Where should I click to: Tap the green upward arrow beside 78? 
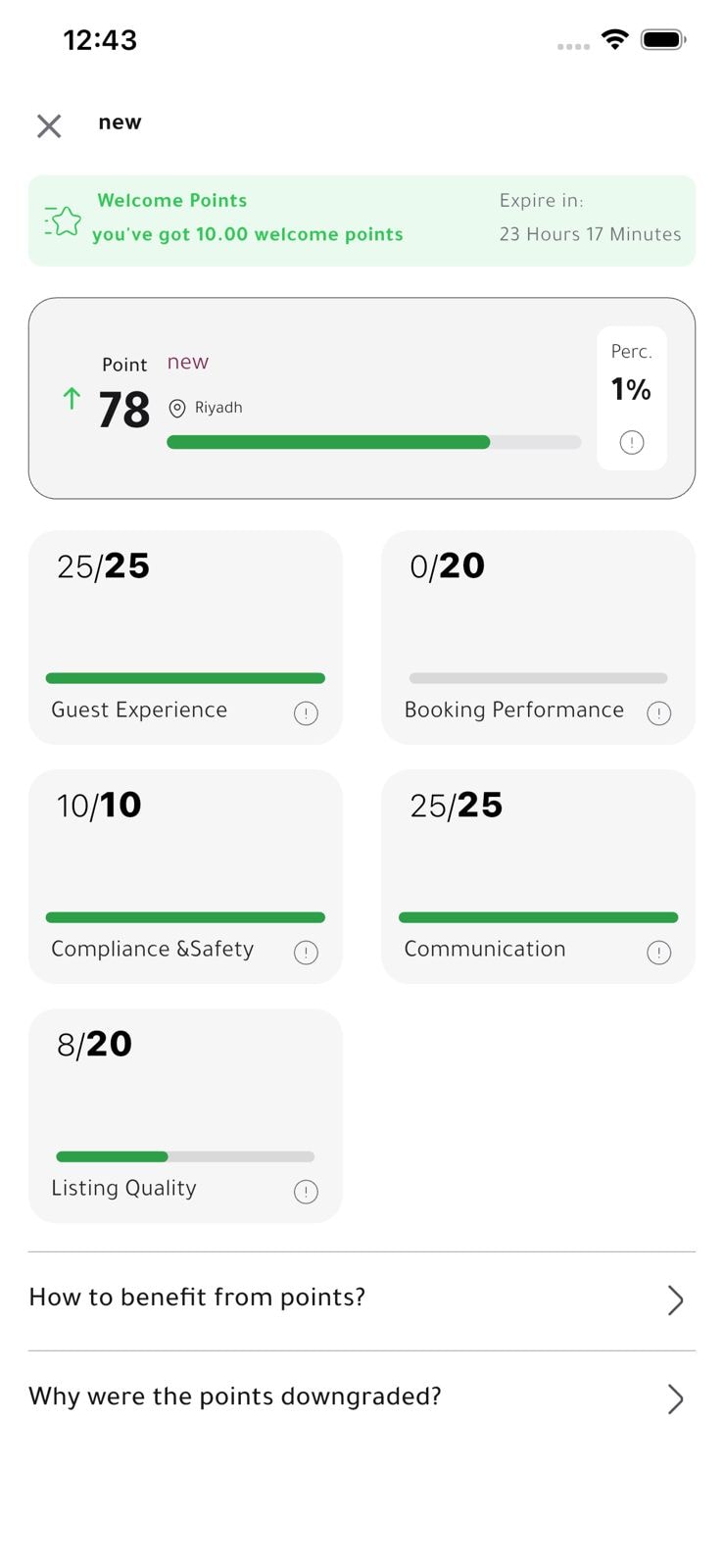point(72,398)
